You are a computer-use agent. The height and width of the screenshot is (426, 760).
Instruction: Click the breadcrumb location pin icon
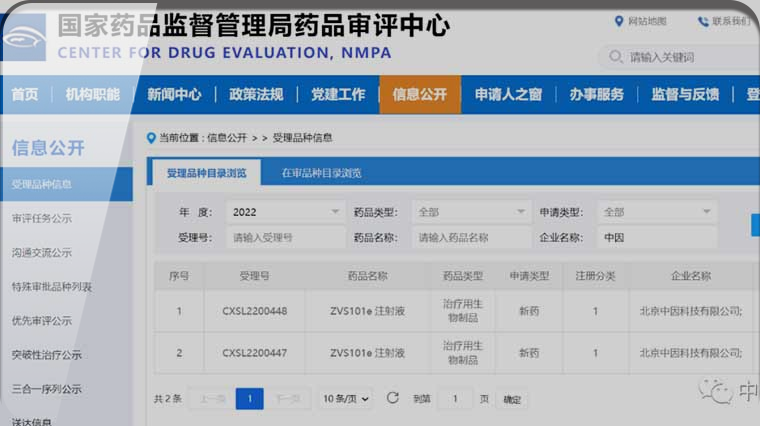coord(151,138)
